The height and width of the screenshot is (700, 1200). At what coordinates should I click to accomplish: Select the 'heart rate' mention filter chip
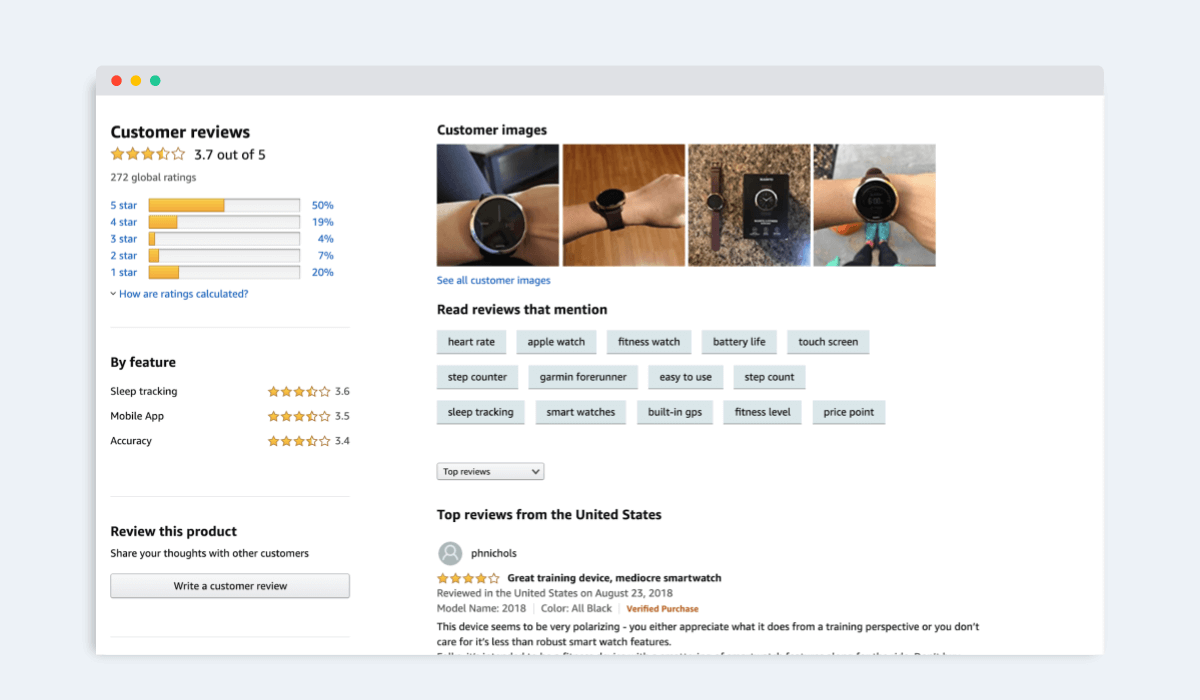[471, 341]
